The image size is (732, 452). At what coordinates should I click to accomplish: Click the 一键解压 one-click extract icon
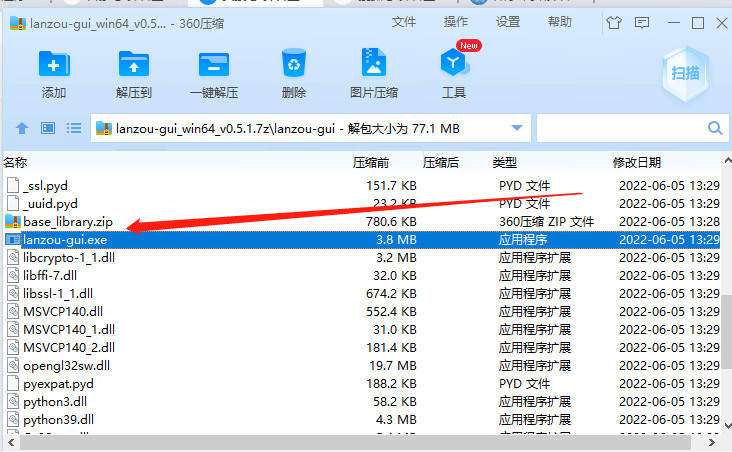(x=214, y=64)
